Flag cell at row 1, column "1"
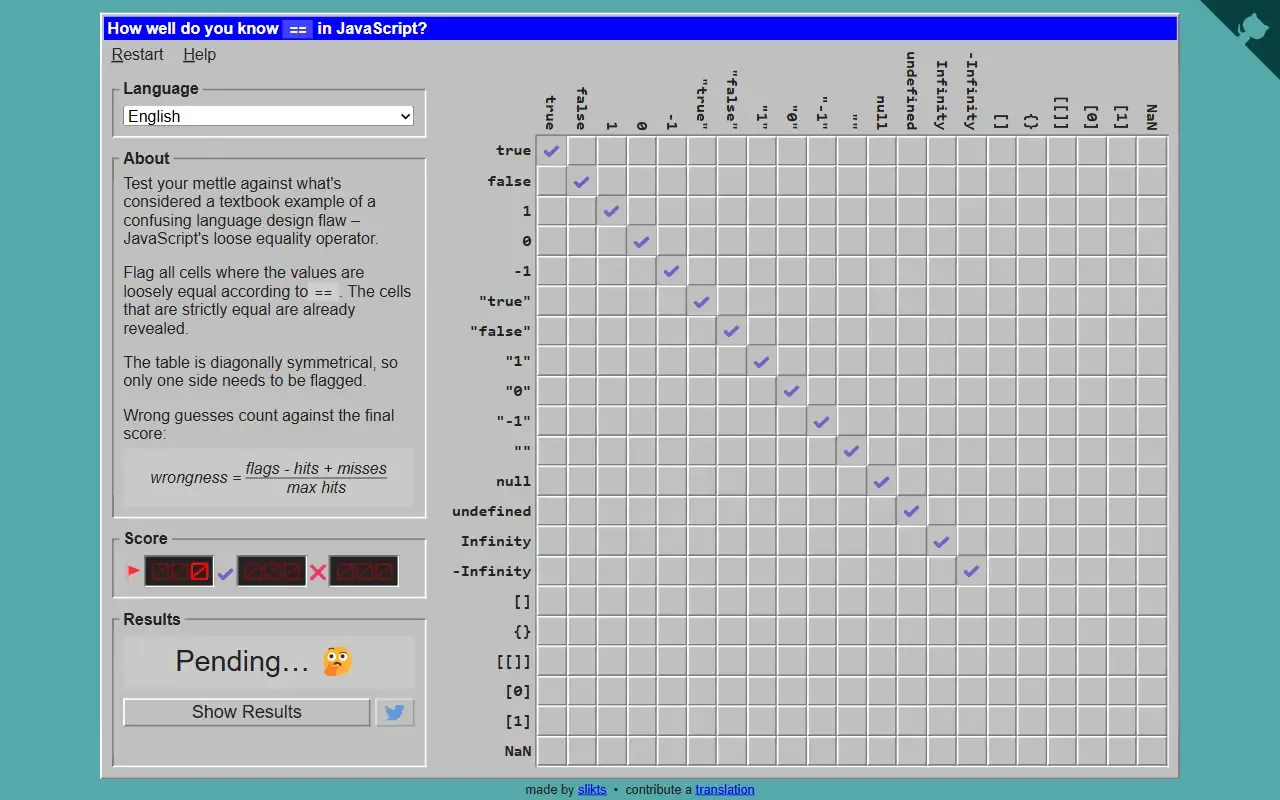Image resolution: width=1280 pixels, height=800 pixels. pos(762,211)
